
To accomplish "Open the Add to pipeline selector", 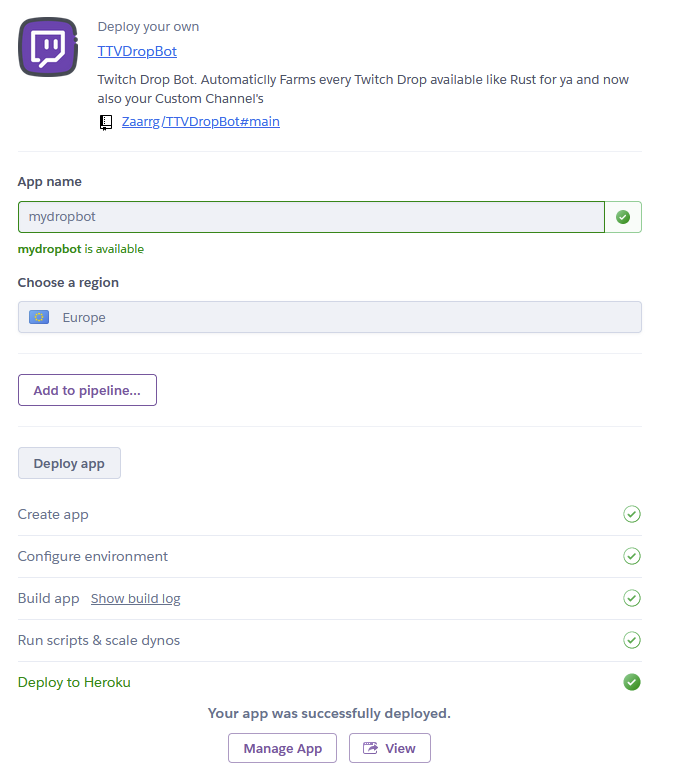I will tap(87, 390).
